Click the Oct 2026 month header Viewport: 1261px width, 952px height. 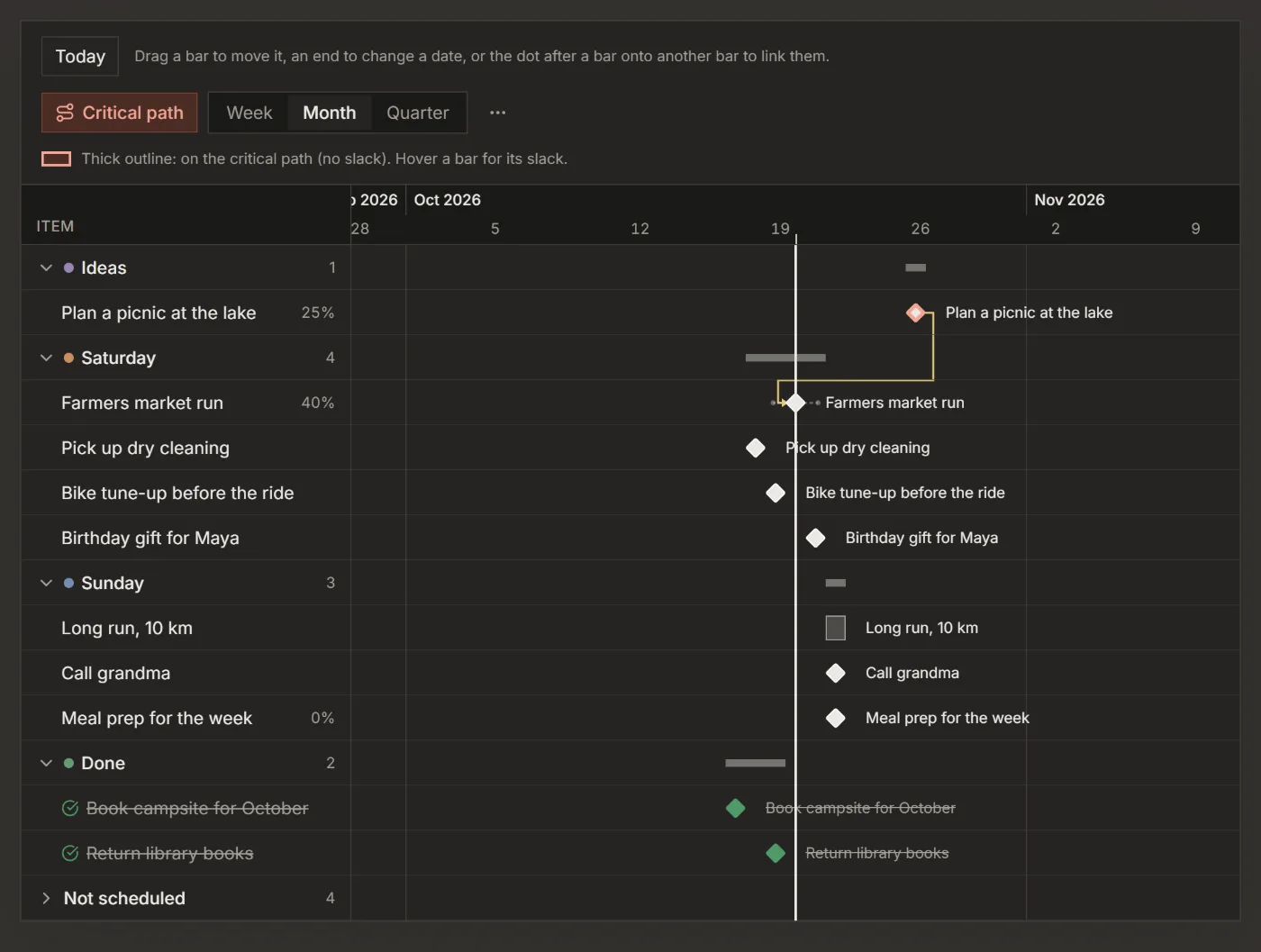(448, 200)
